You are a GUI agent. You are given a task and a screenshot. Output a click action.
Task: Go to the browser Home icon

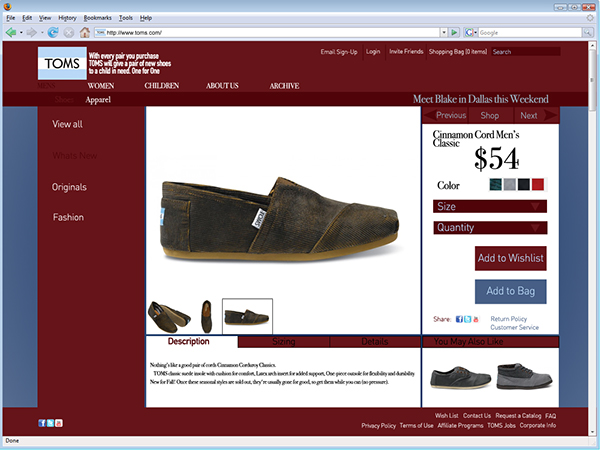click(x=85, y=33)
